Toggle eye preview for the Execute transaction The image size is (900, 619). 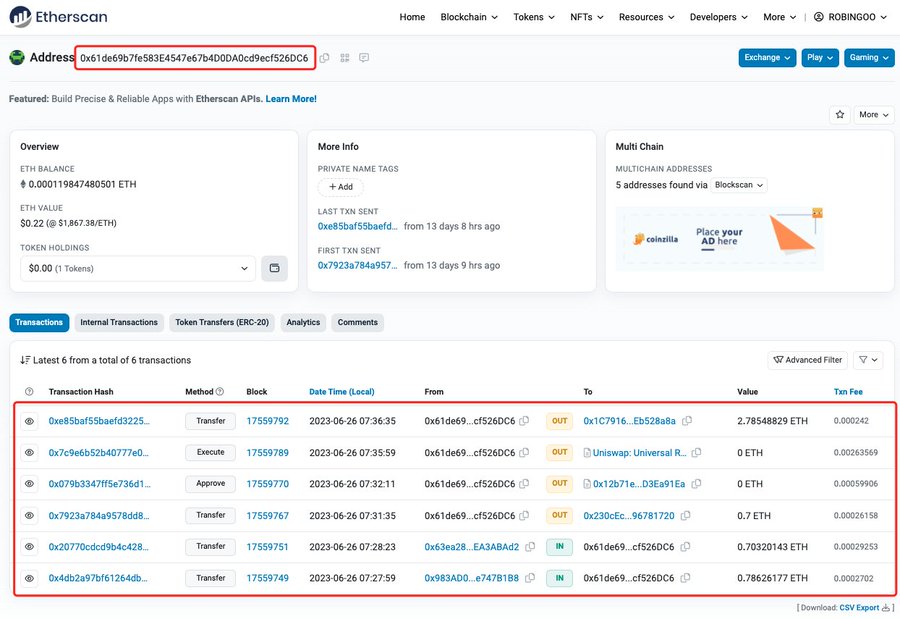point(29,453)
